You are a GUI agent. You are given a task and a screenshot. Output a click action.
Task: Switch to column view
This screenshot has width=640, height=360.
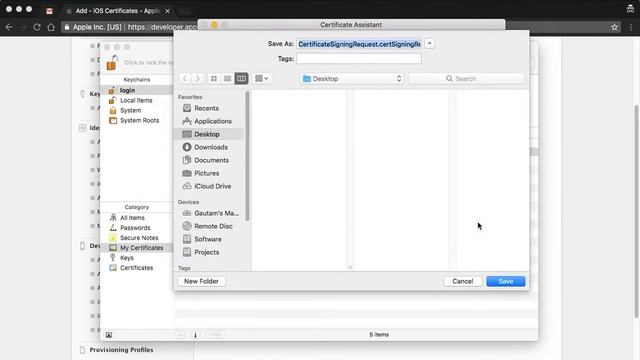(x=241, y=78)
